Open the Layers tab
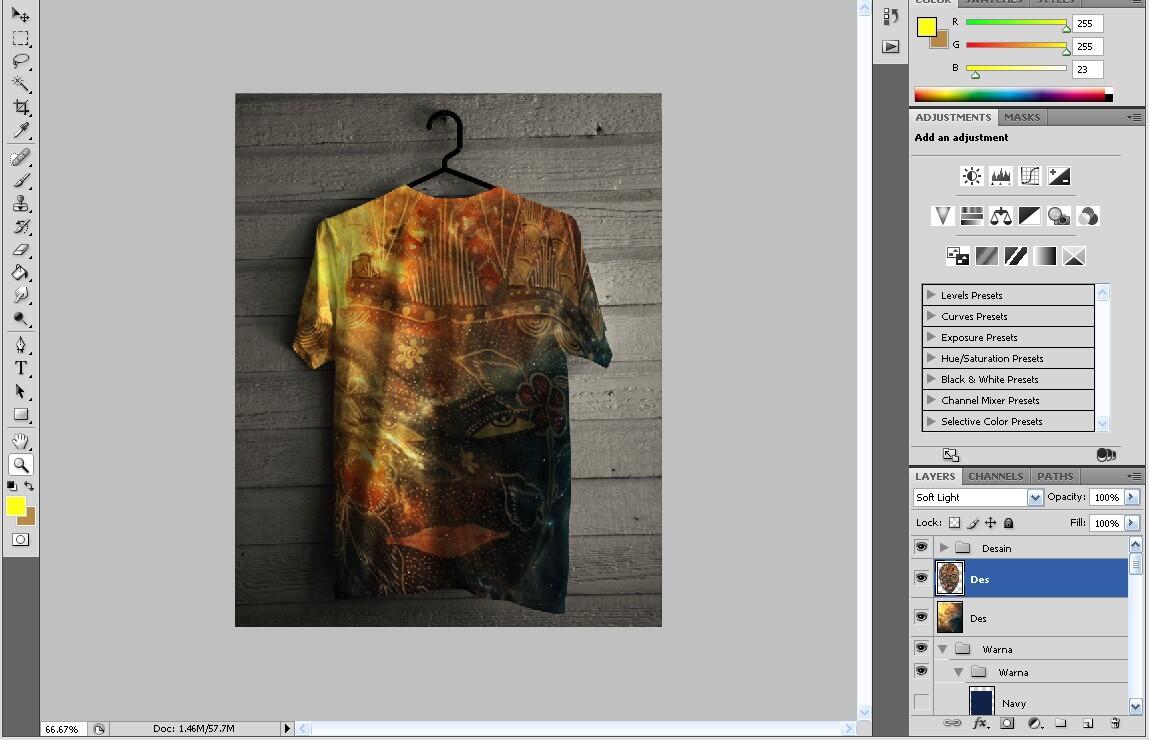Screen dimensions: 1149x740 (935, 476)
